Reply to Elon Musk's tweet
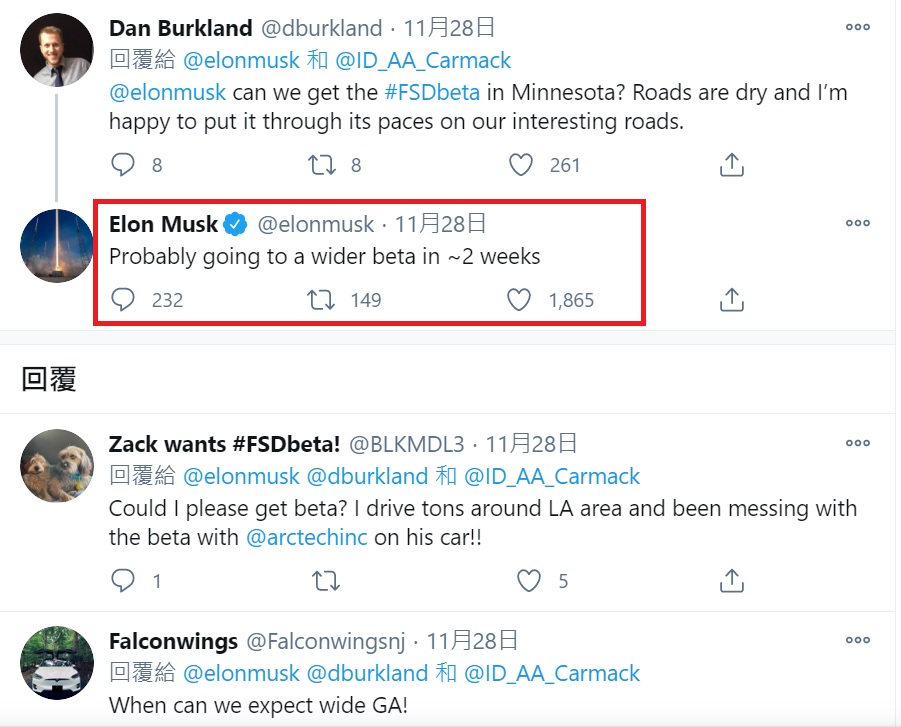The image size is (901, 727). point(122,299)
